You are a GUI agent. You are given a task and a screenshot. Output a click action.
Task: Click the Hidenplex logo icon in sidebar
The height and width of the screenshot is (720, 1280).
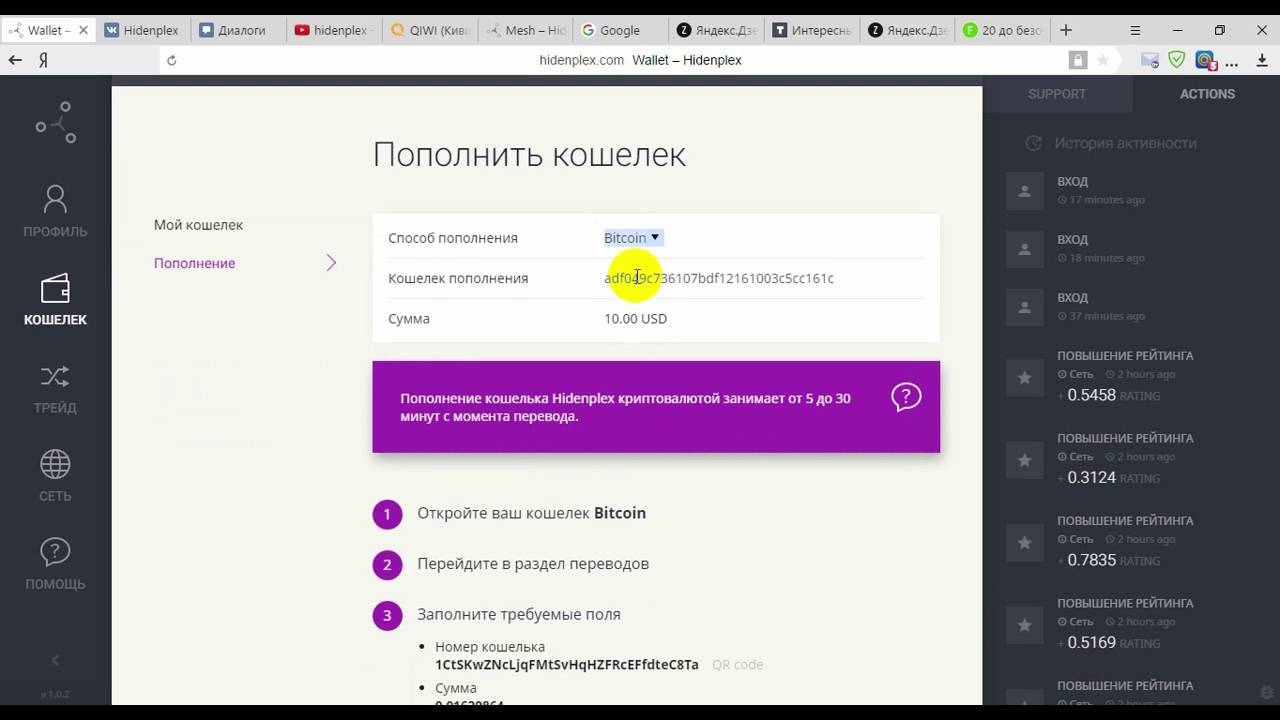click(56, 122)
